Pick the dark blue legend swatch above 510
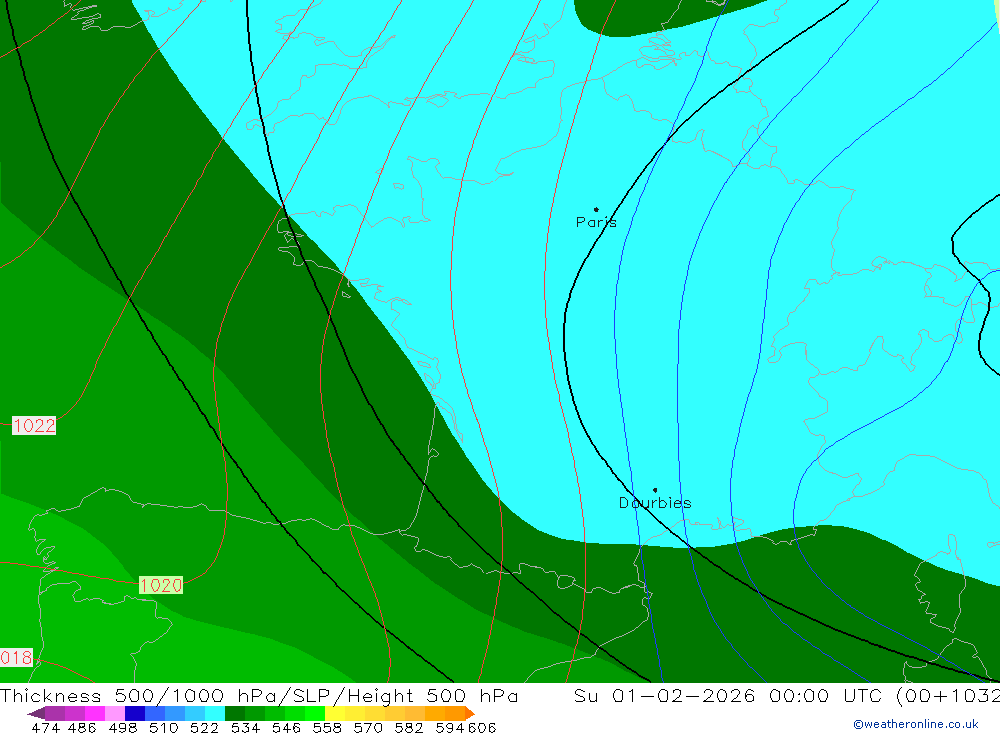The height and width of the screenshot is (733, 1000). [135, 713]
